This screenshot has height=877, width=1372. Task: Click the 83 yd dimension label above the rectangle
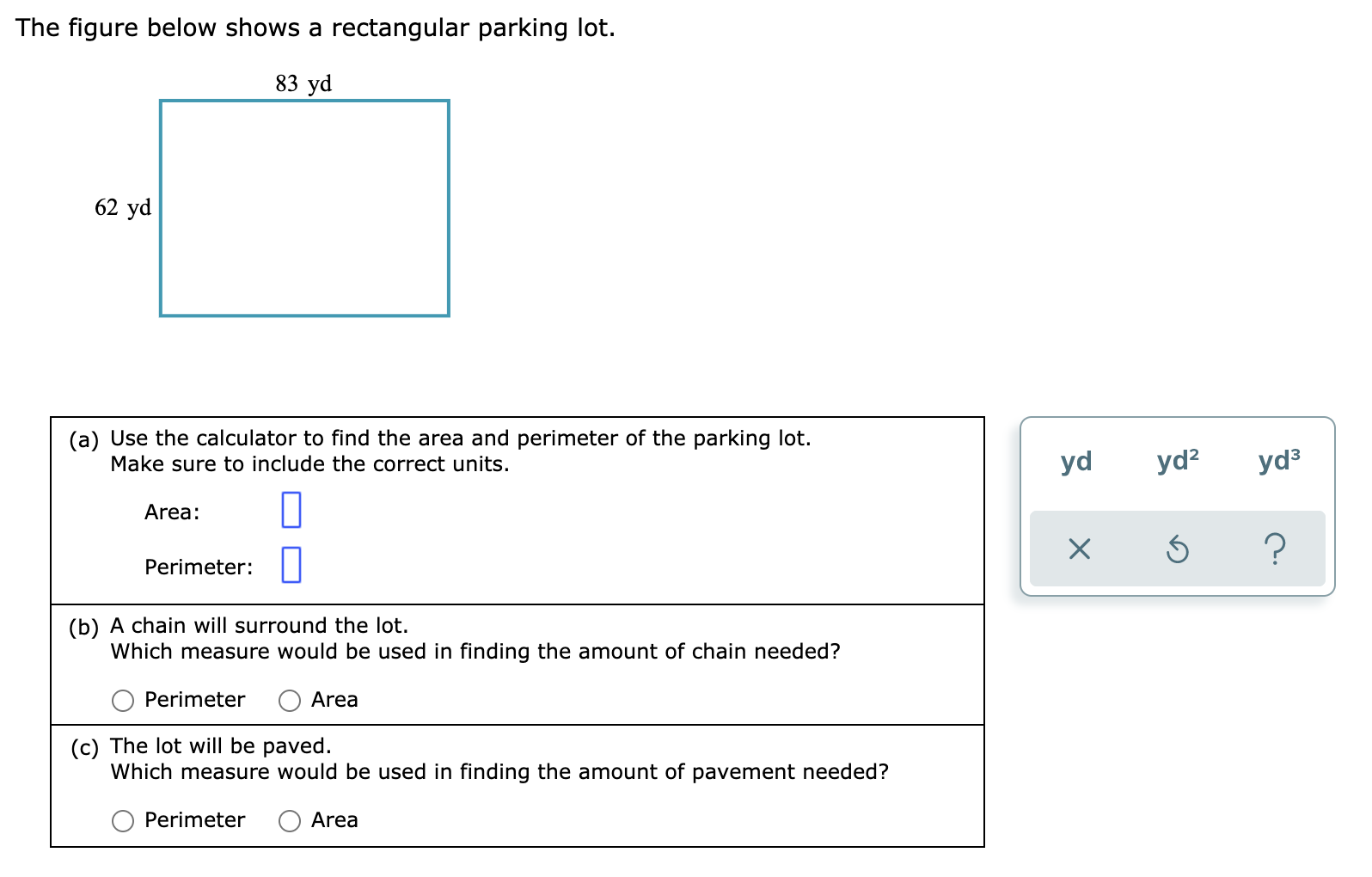(303, 83)
